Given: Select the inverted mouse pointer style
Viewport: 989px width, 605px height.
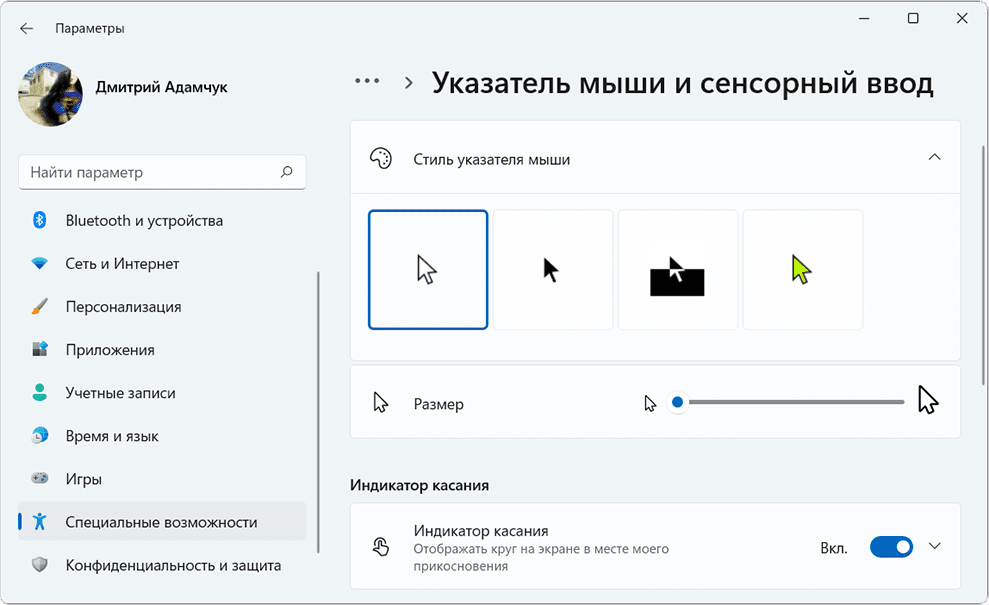Looking at the screenshot, I should click(678, 270).
